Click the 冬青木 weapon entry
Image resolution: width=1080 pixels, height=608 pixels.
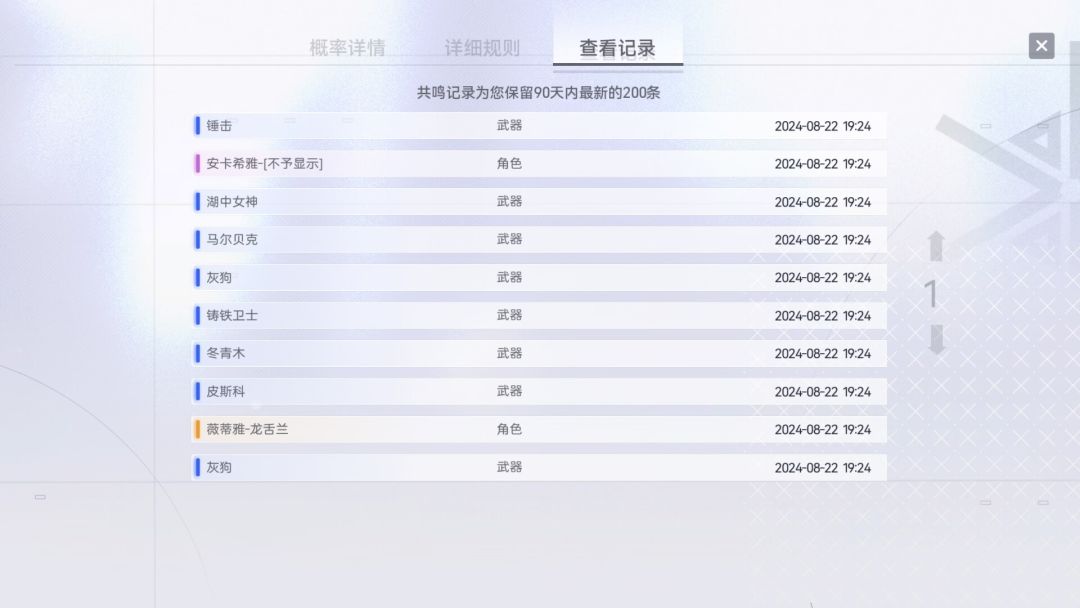pos(539,353)
